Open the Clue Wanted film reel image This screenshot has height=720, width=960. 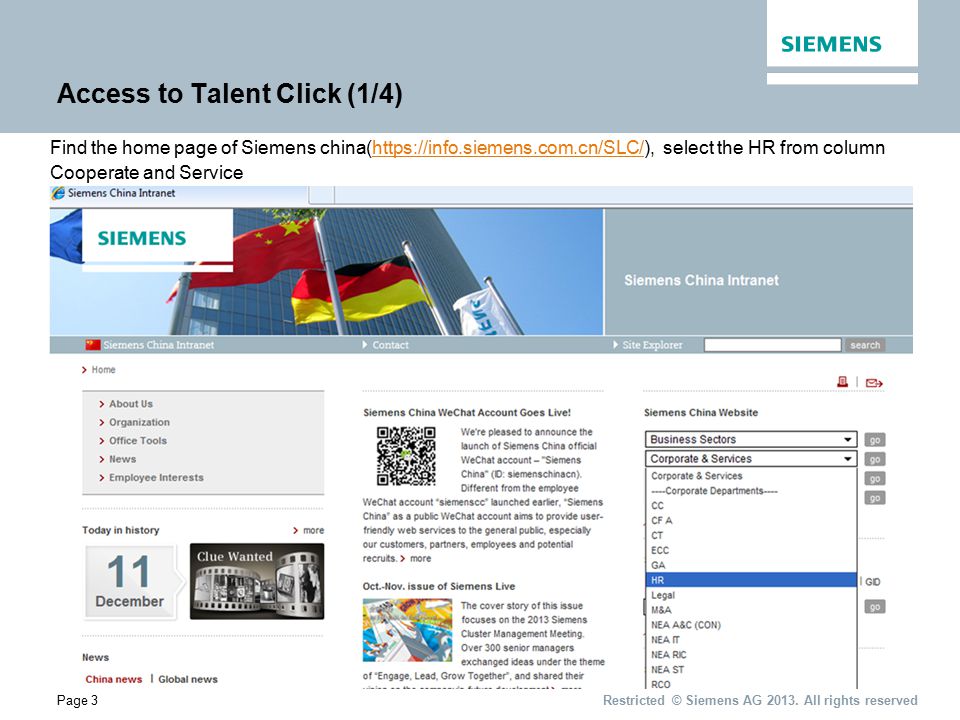click(257, 581)
